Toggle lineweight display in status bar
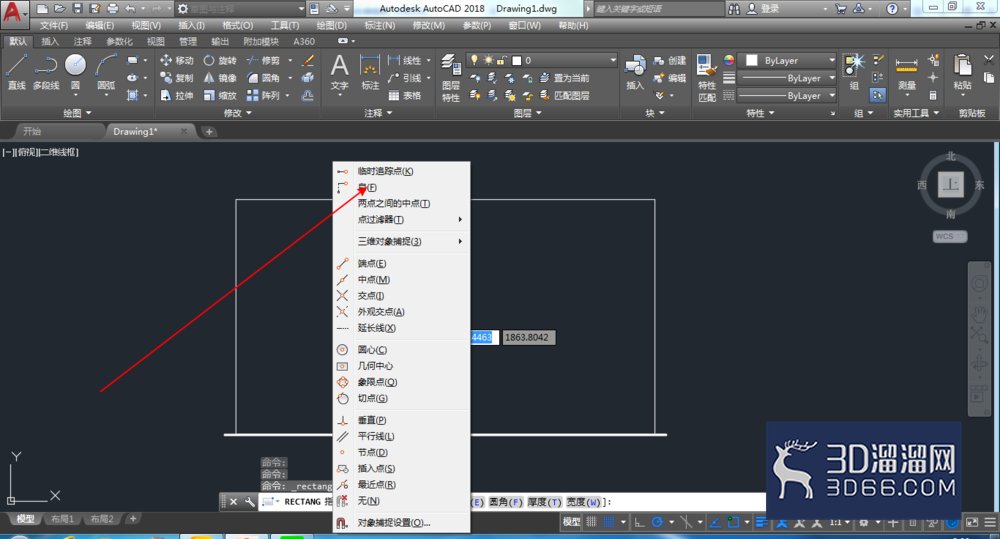The width and height of the screenshot is (1000, 539). click(x=761, y=522)
